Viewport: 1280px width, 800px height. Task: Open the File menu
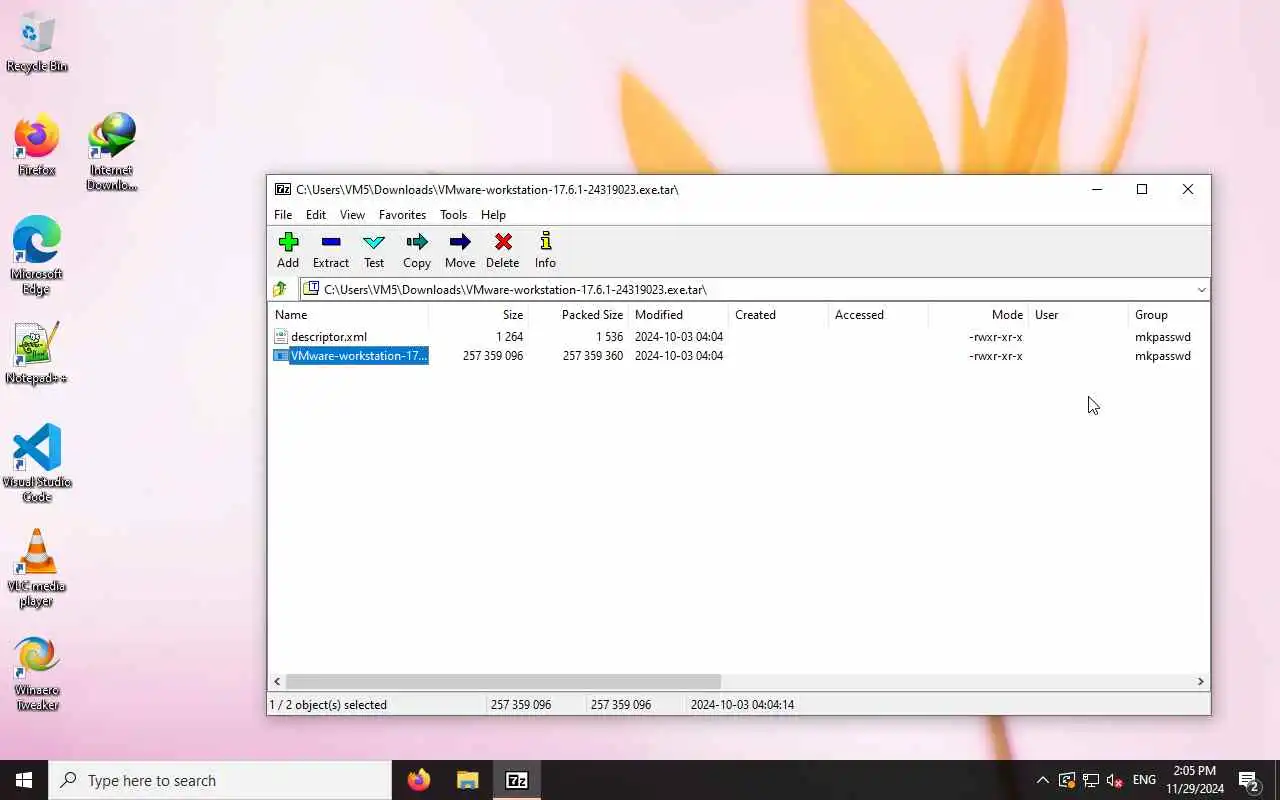point(283,215)
